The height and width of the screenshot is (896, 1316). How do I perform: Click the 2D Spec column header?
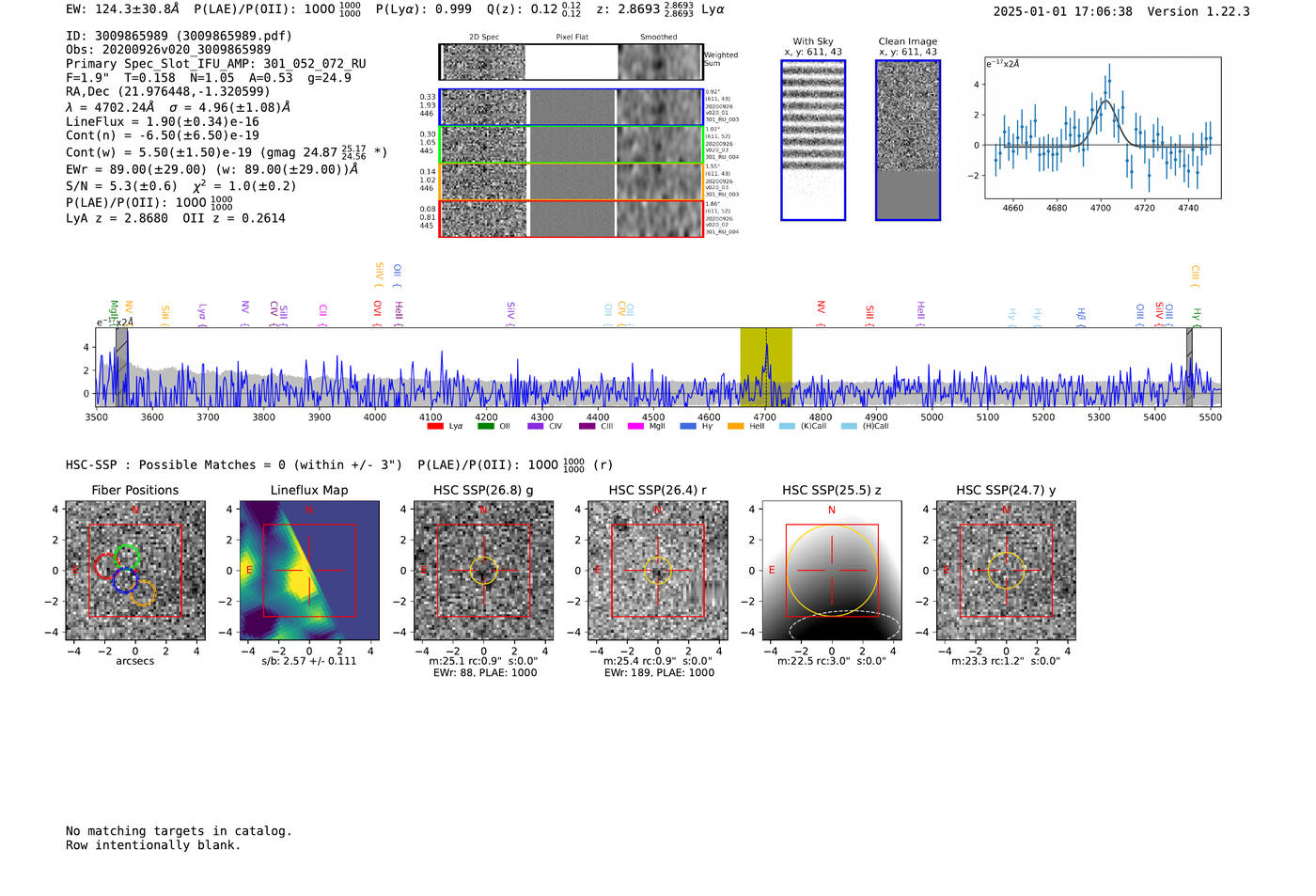484,38
